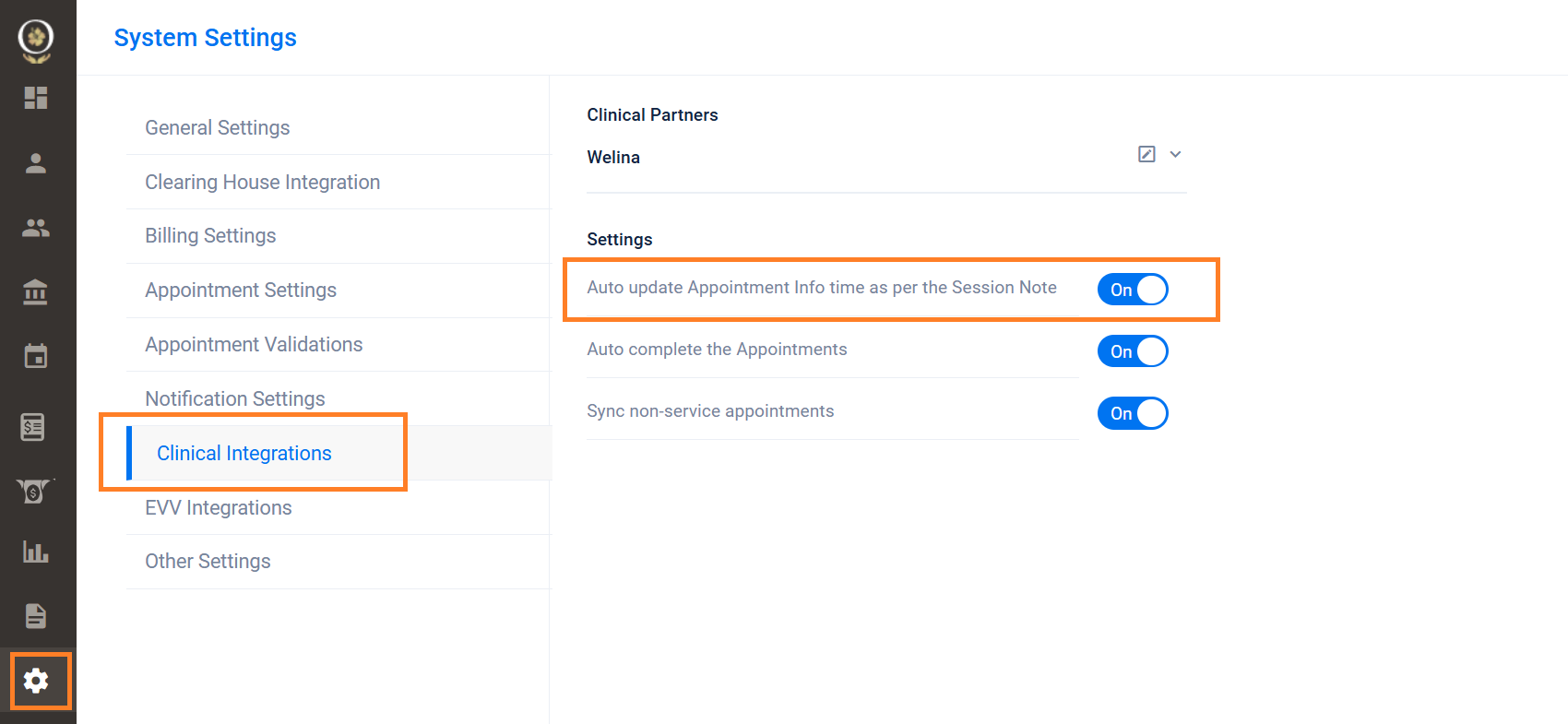The image size is (1568, 724).
Task: Click the System Settings page title
Action: [x=205, y=38]
